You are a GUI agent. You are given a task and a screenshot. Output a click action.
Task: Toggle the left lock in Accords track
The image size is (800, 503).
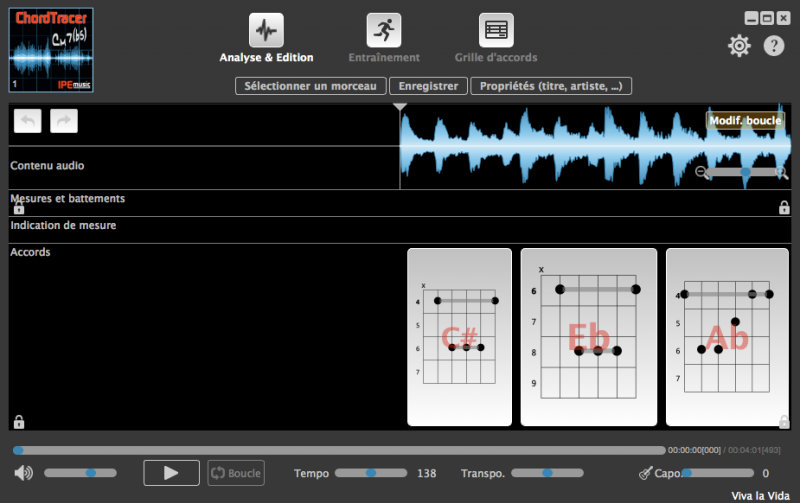click(x=19, y=422)
